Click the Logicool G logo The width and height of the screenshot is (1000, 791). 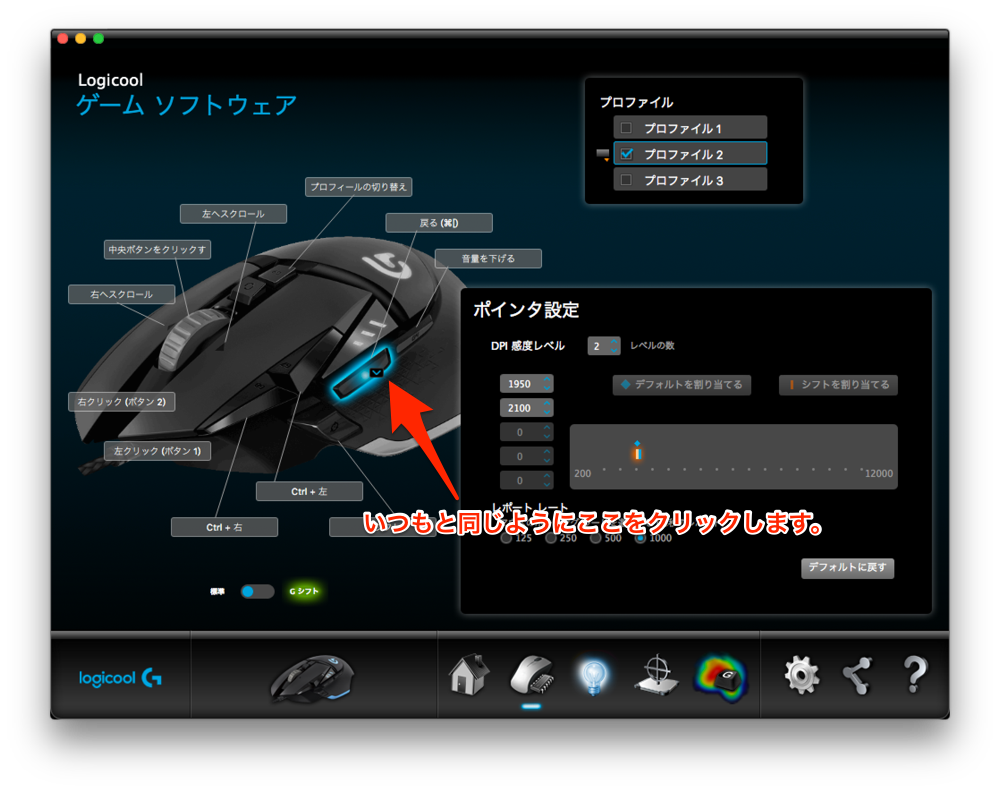120,677
